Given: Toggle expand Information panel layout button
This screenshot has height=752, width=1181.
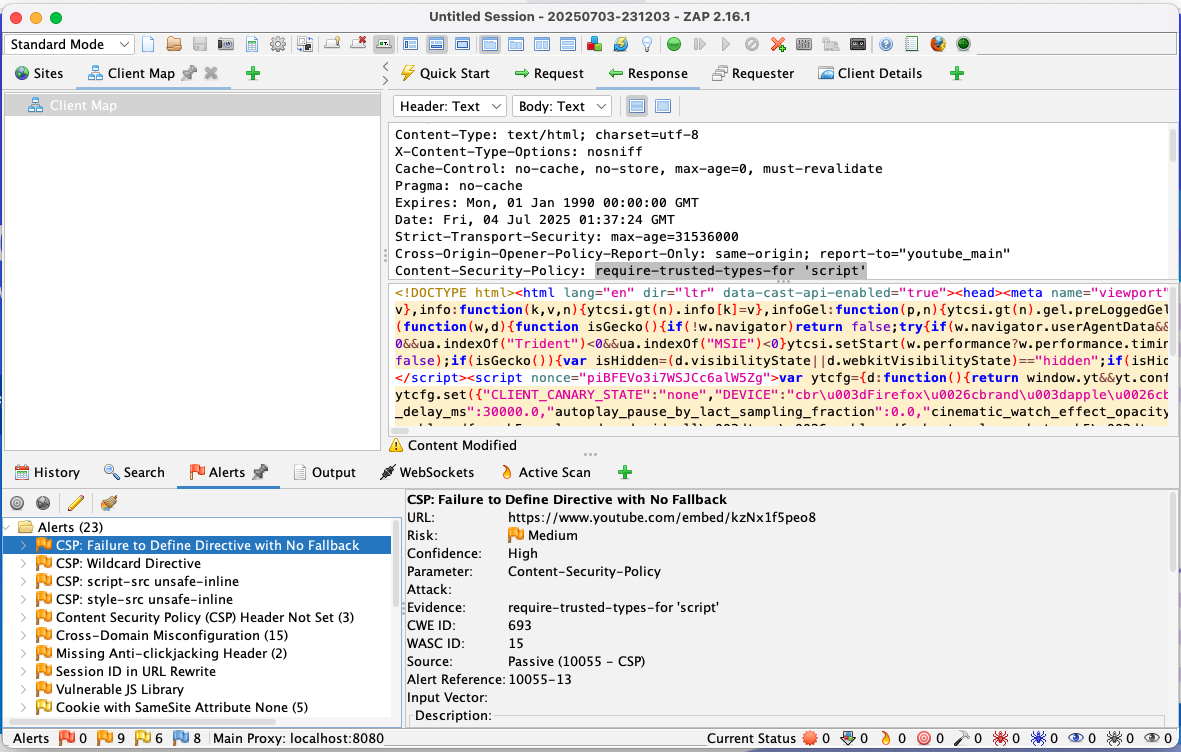Looking at the screenshot, I should coord(436,44).
